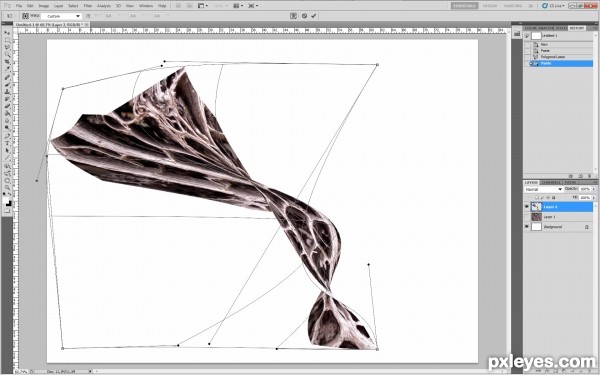Open the Custom warp style dropdown

[x=61, y=16]
